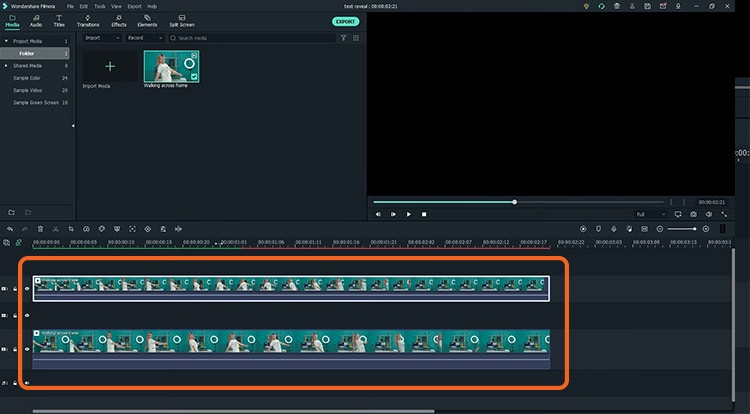Open Sample Green Screen library item
The width and height of the screenshot is (750, 414).
tap(36, 102)
